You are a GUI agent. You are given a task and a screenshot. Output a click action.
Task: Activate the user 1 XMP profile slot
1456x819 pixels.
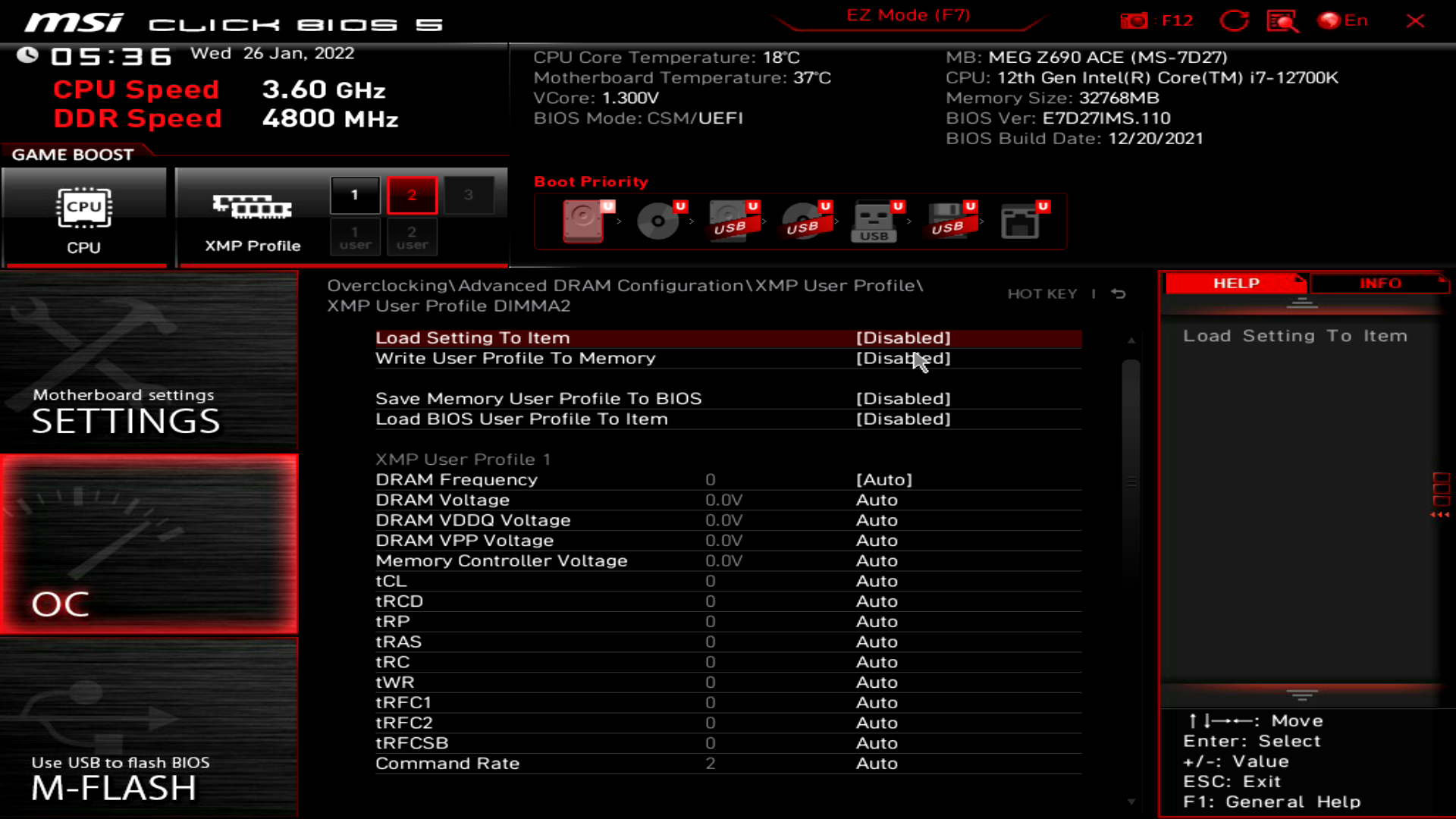355,237
